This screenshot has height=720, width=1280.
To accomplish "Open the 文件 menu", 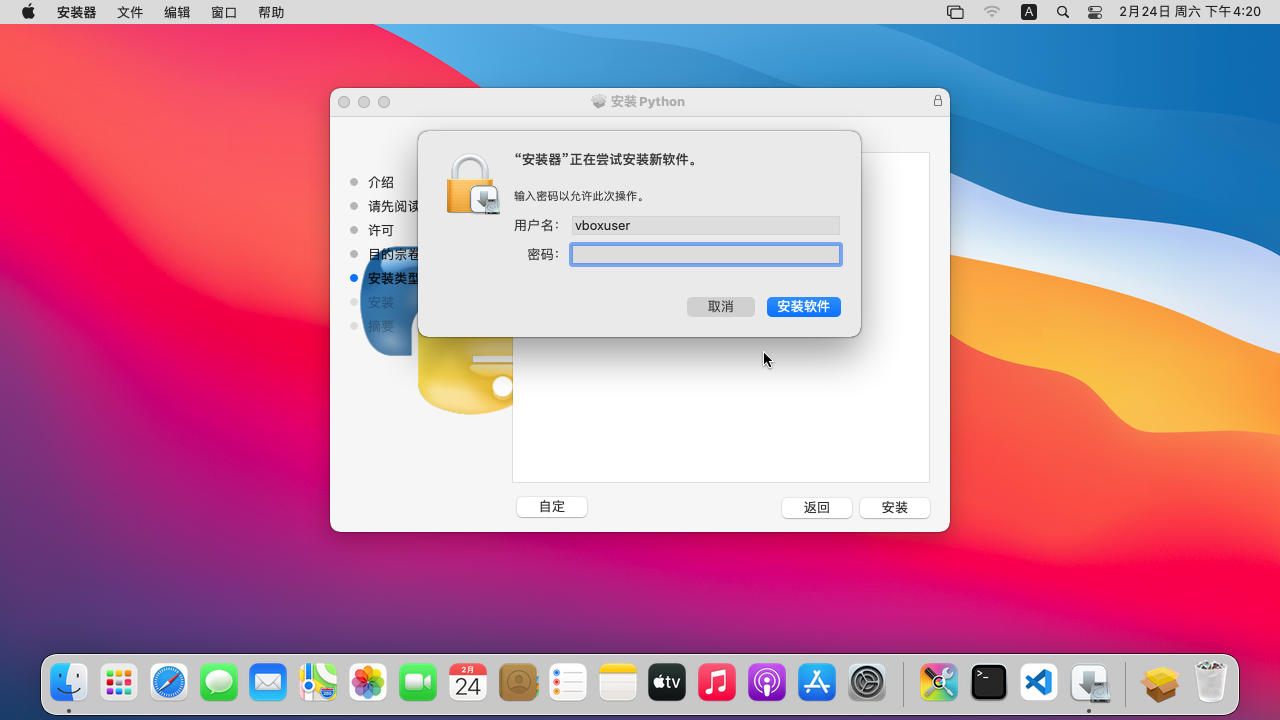I will tap(130, 12).
